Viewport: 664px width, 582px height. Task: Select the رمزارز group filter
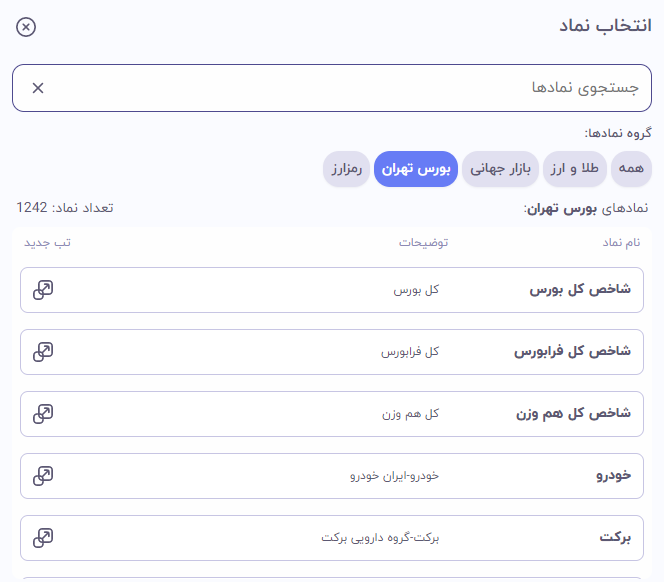click(346, 169)
